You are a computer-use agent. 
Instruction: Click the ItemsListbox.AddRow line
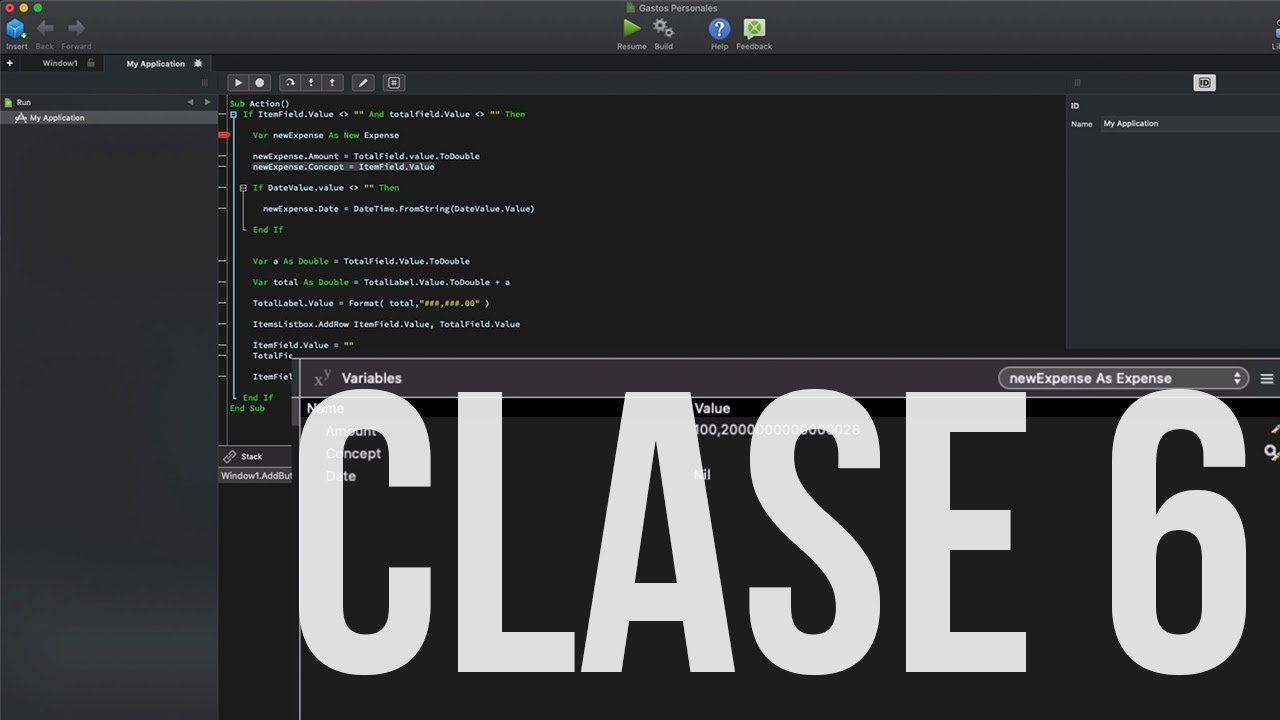[x=386, y=324]
